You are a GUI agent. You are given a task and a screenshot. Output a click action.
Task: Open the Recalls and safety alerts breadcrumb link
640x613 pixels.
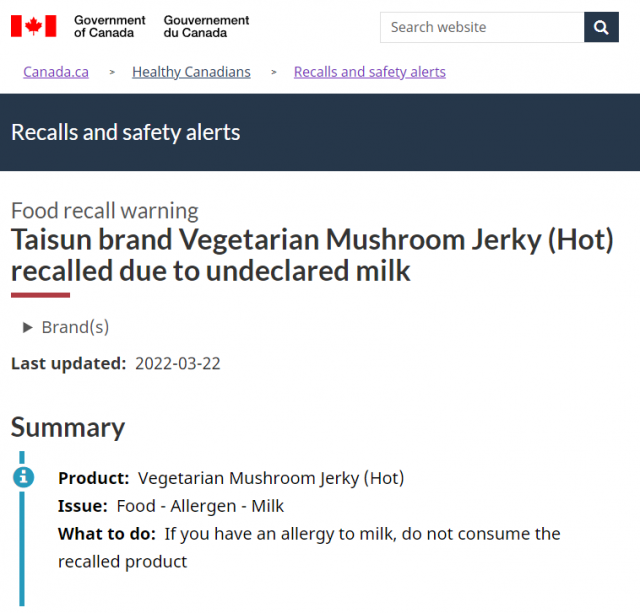[370, 72]
